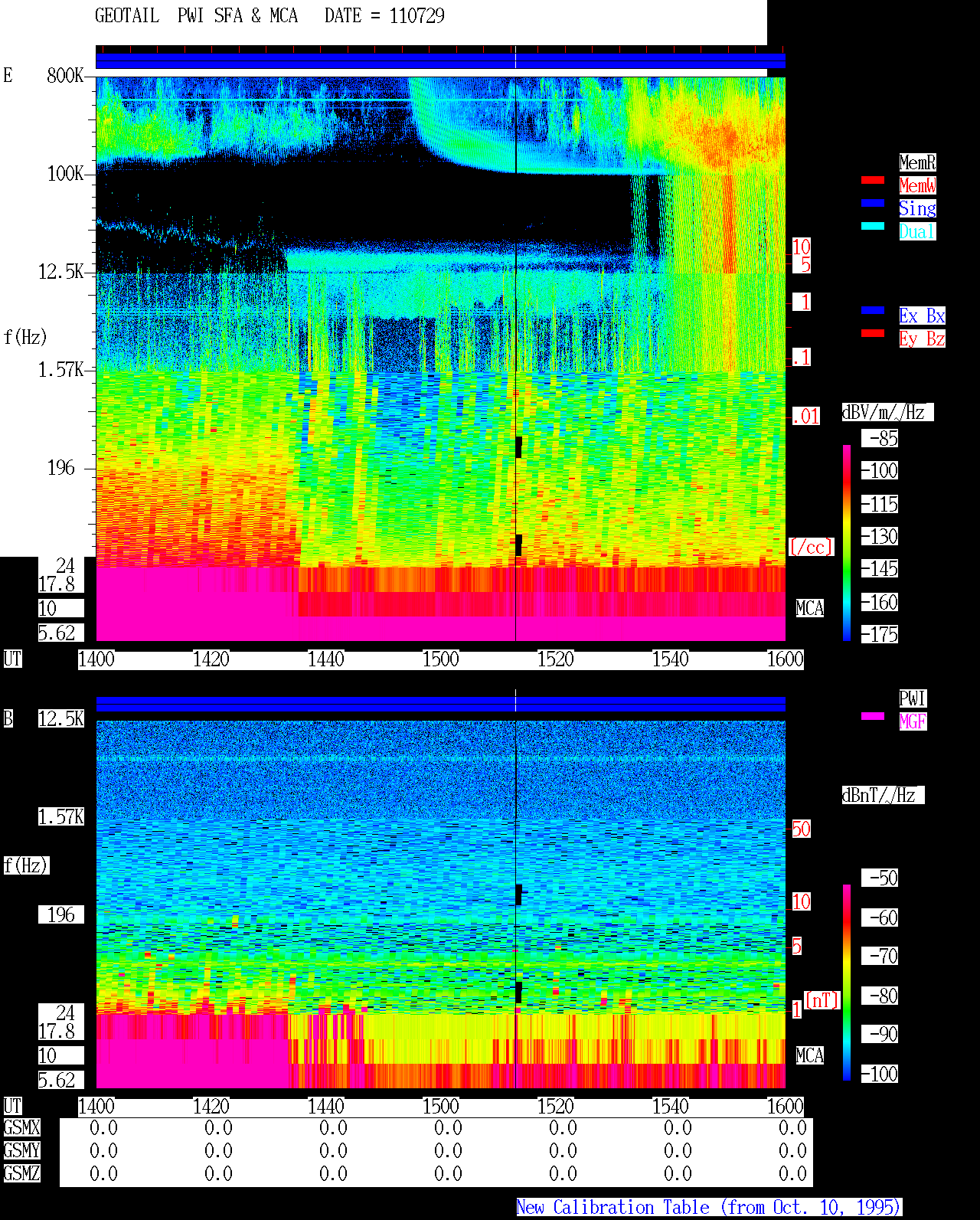This screenshot has width=980, height=1220.
Task: Click the E panel blue mode status bar
Action: (440, 61)
